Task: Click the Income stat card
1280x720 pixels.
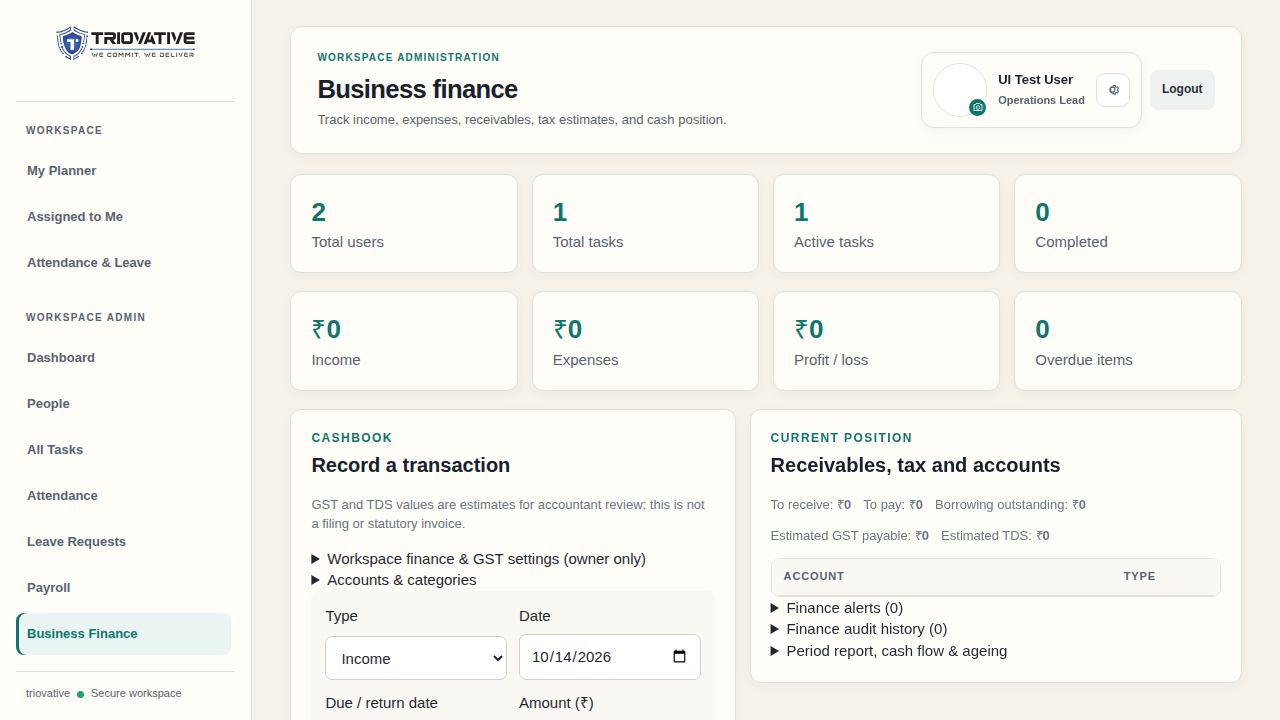Action: (404, 341)
